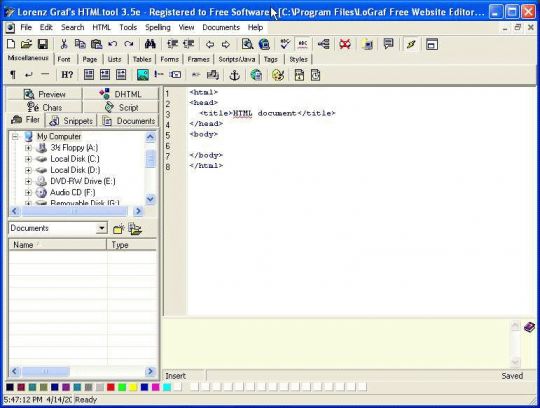This screenshot has height=408, width=540.
Task: Click the "Ready" status bar text
Action: (86, 400)
